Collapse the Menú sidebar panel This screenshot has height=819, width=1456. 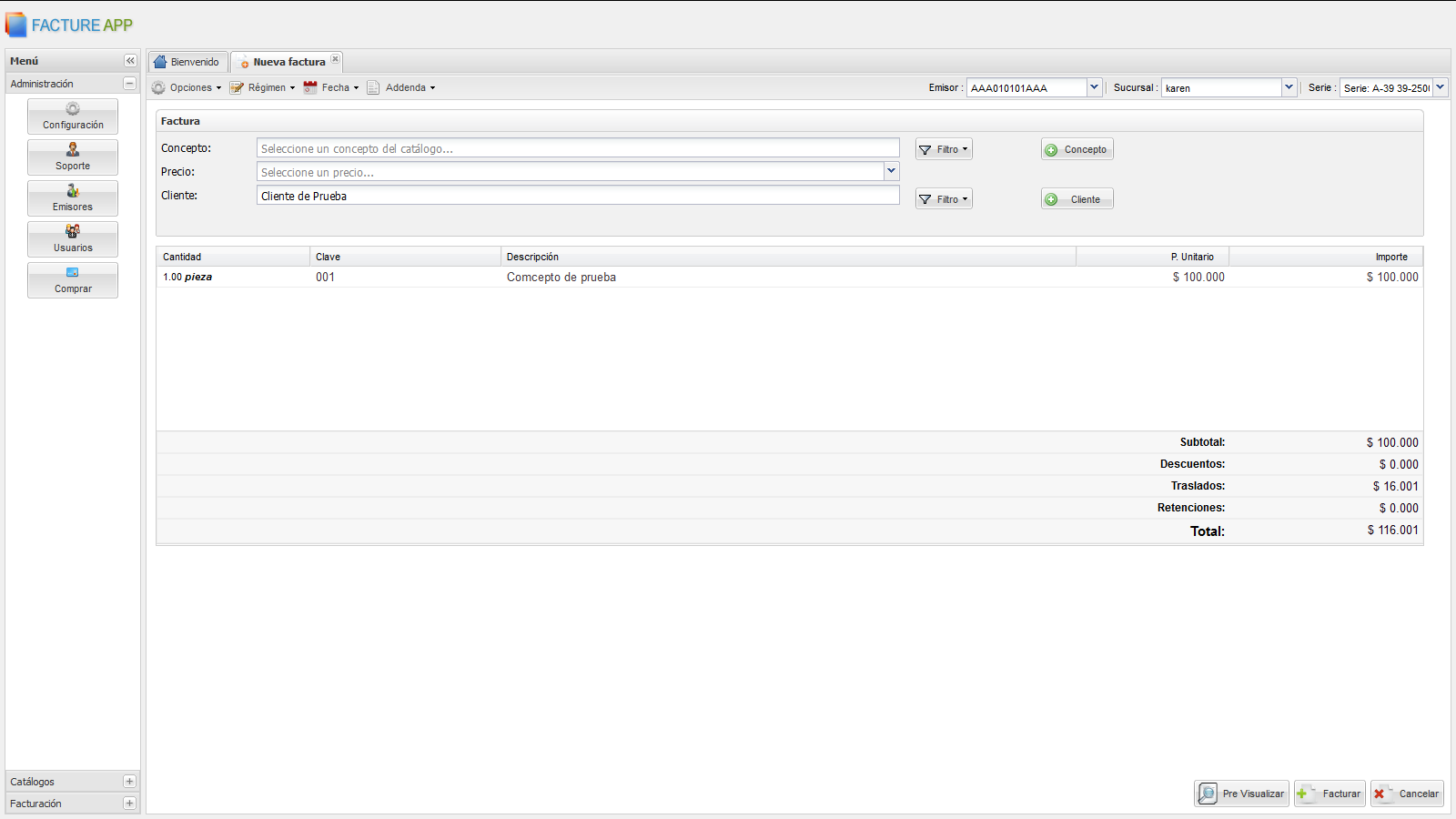pos(130,61)
